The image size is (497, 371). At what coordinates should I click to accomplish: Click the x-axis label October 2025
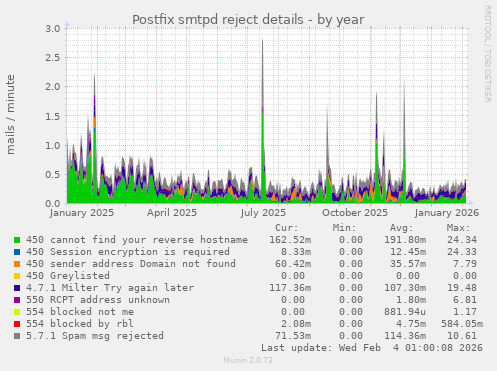click(355, 213)
